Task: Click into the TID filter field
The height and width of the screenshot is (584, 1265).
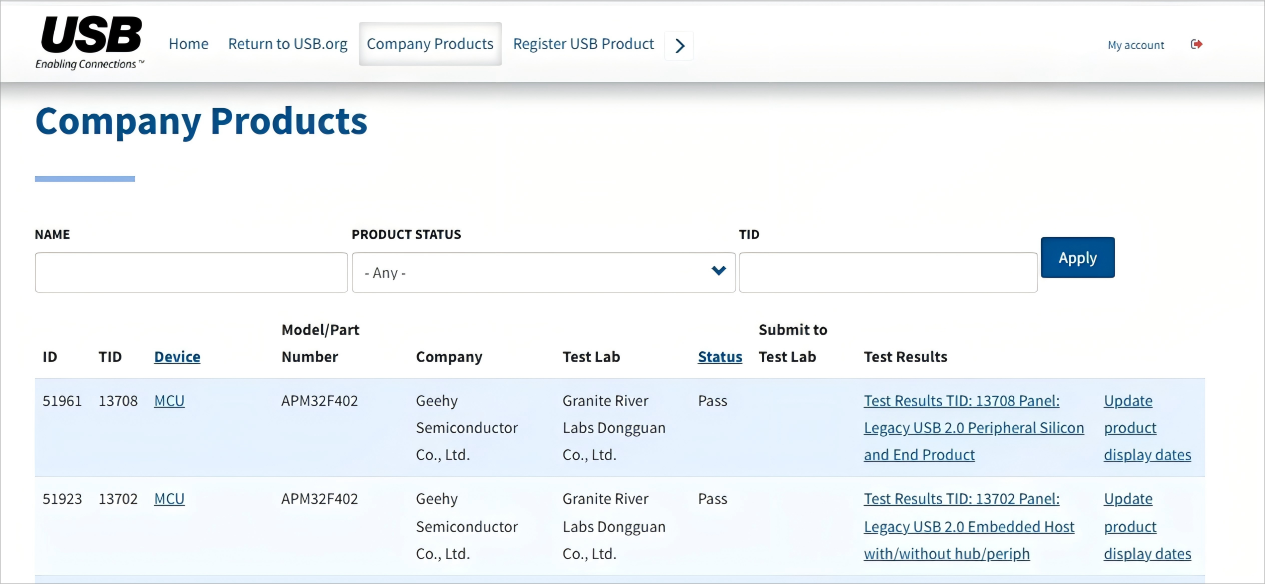Action: (x=887, y=272)
